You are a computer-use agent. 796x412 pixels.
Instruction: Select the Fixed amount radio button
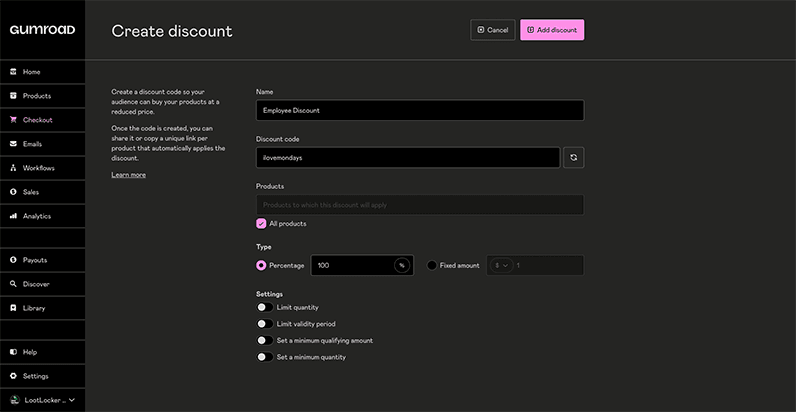point(432,265)
